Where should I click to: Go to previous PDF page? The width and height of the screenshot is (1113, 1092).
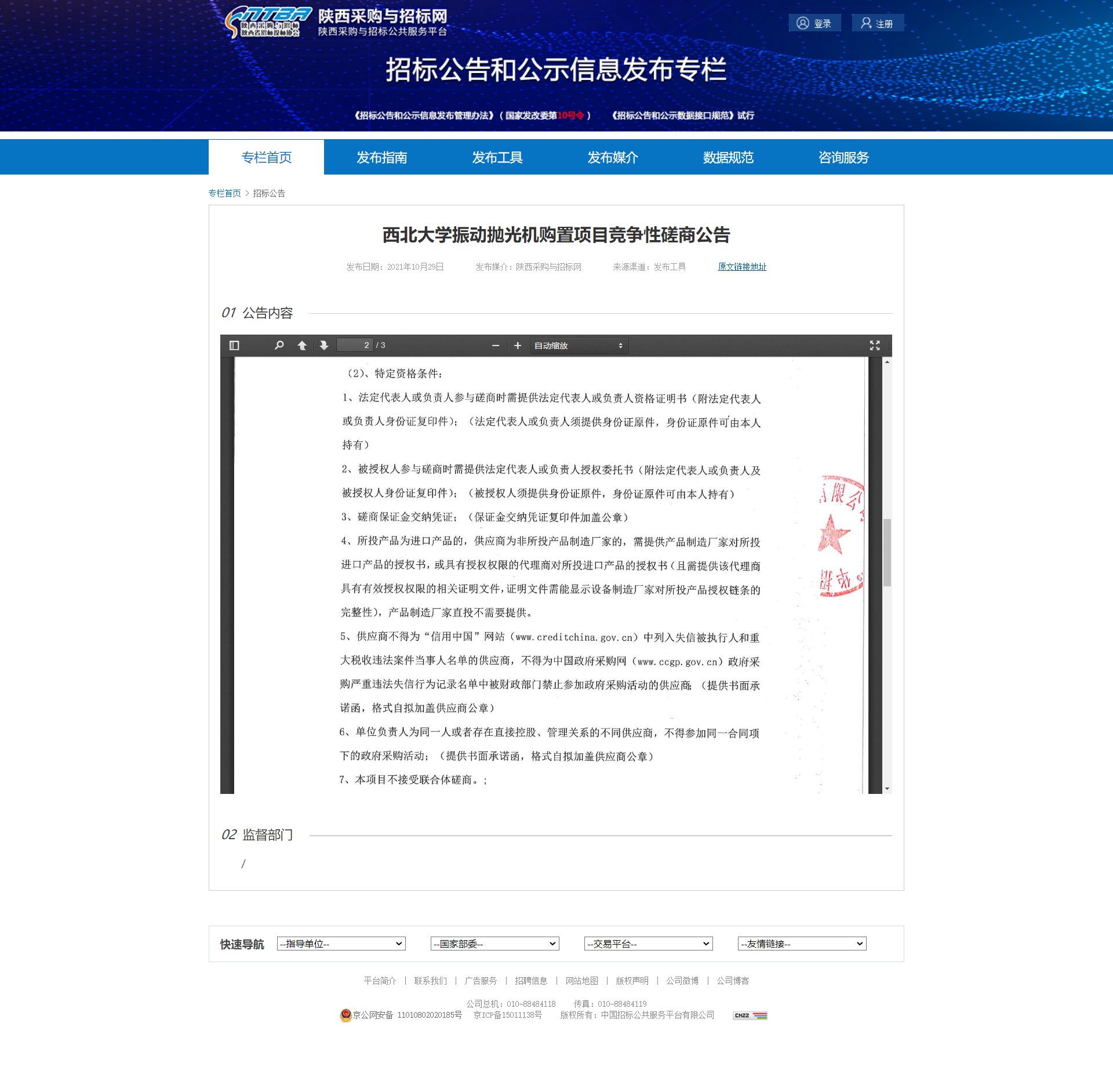point(302,346)
